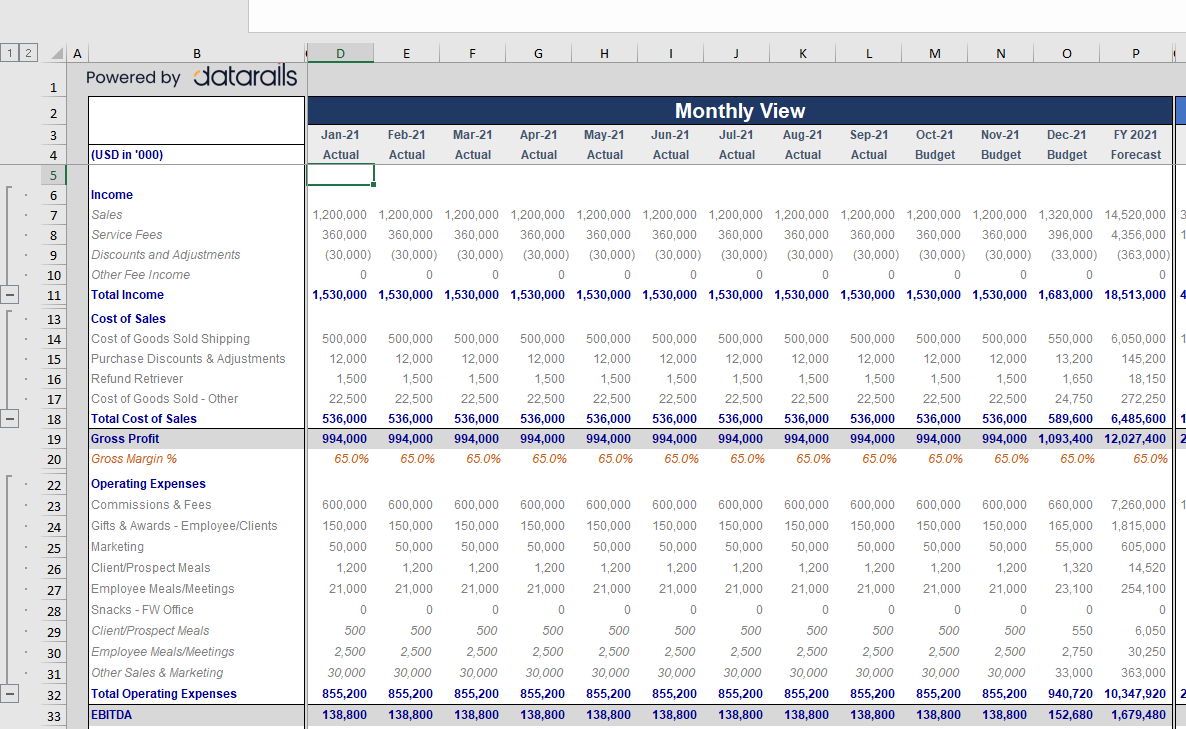Image resolution: width=1186 pixels, height=729 pixels.
Task: Click 'Cost of Goods Sold - Other' label
Action: click(164, 399)
